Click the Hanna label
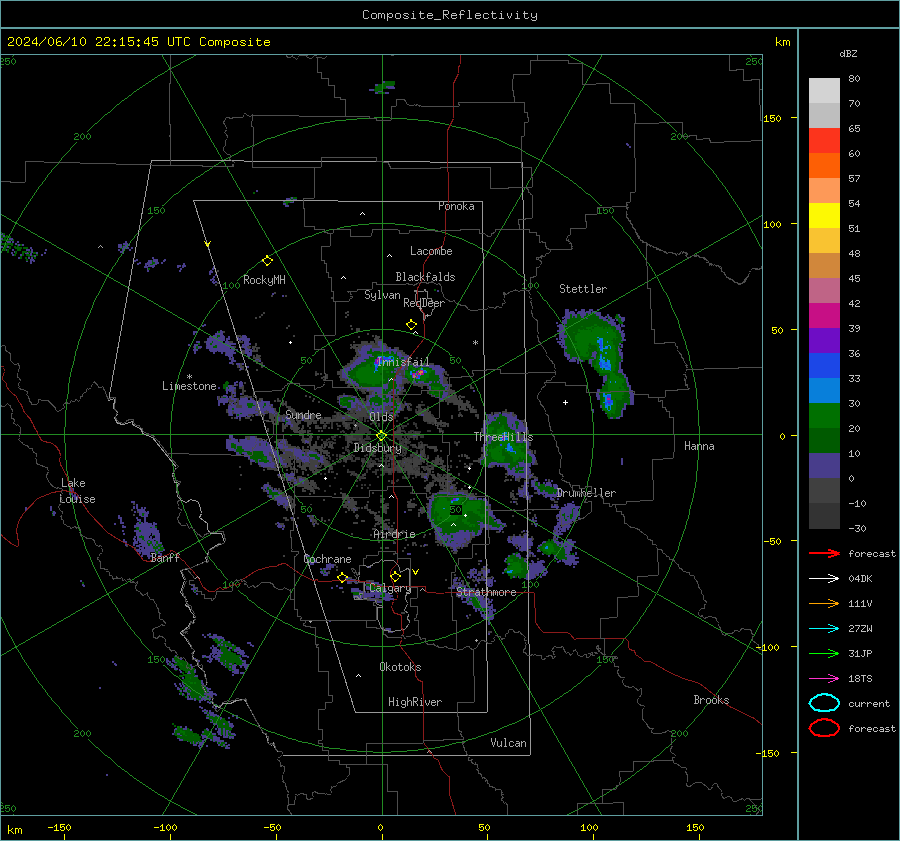Image resolution: width=900 pixels, height=841 pixels. (699, 446)
